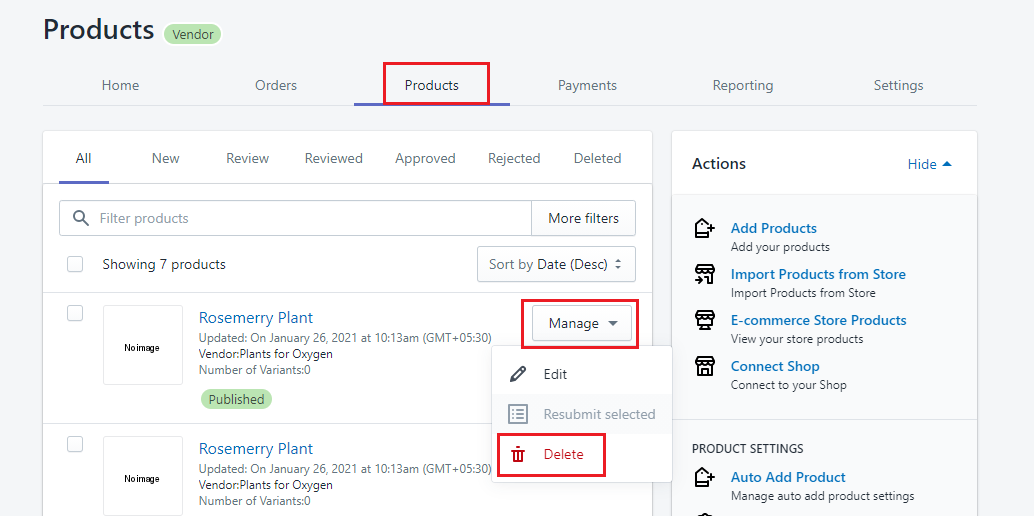The image size is (1034, 516).
Task: Open the Sort by Date dropdown
Action: click(556, 264)
